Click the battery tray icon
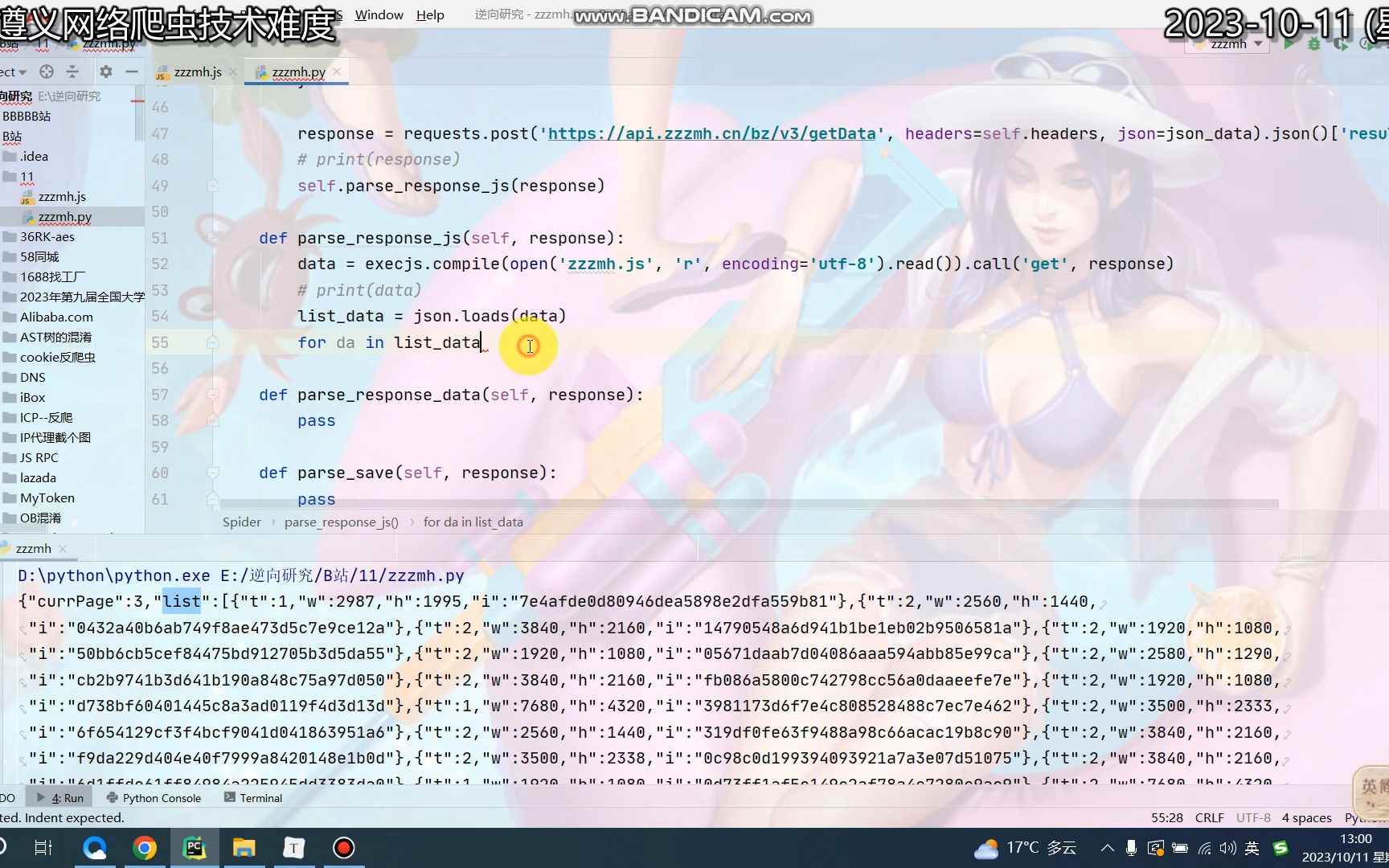 coord(1180,848)
